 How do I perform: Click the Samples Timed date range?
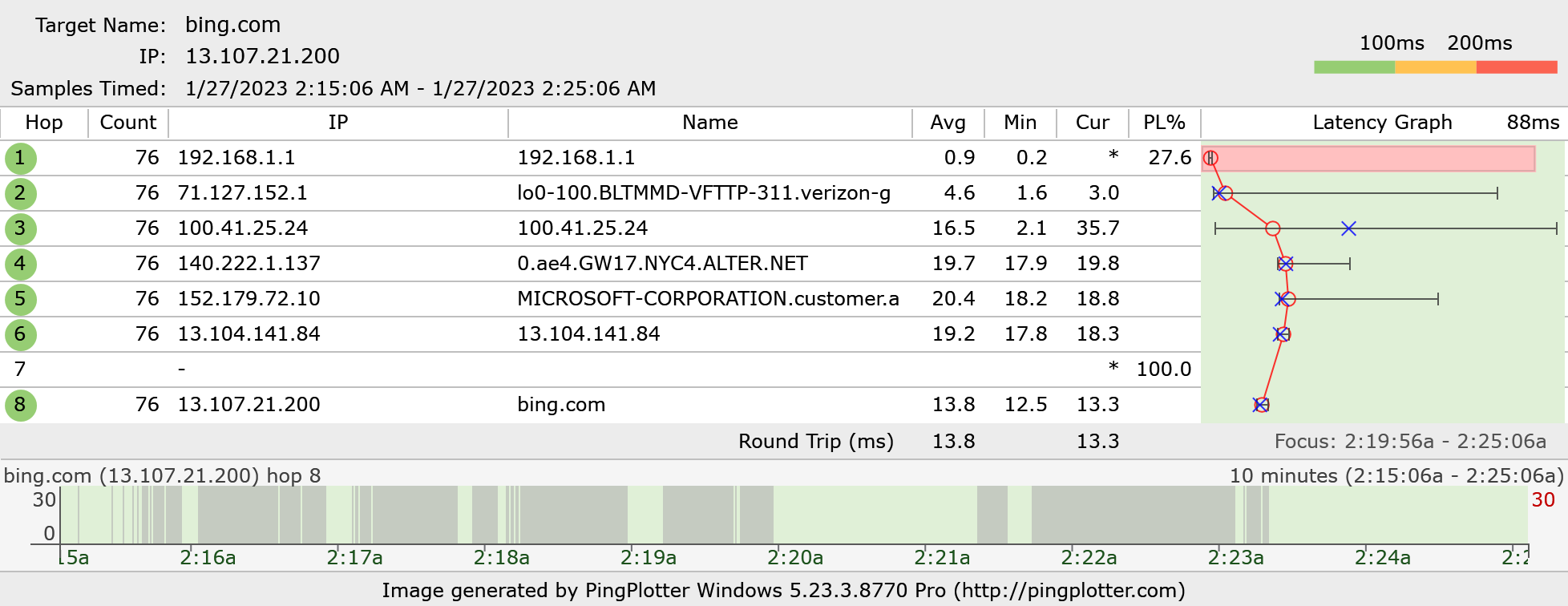tap(421, 88)
